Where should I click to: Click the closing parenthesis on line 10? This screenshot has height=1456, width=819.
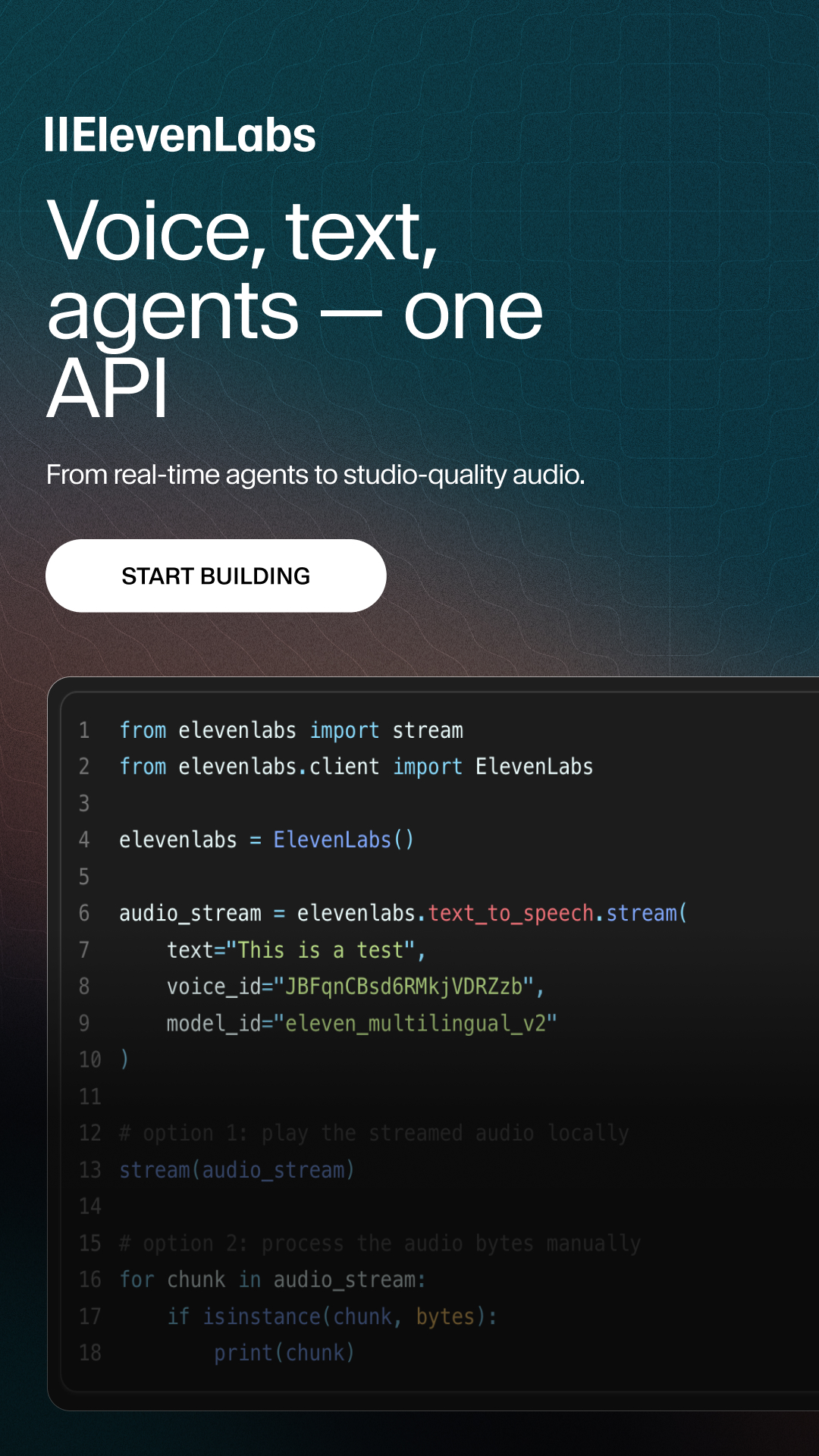[x=124, y=1059]
